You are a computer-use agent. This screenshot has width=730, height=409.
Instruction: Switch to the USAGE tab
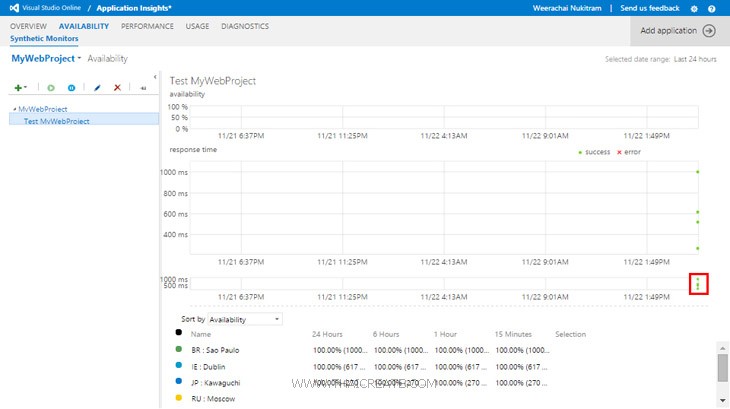pyautogui.click(x=197, y=26)
